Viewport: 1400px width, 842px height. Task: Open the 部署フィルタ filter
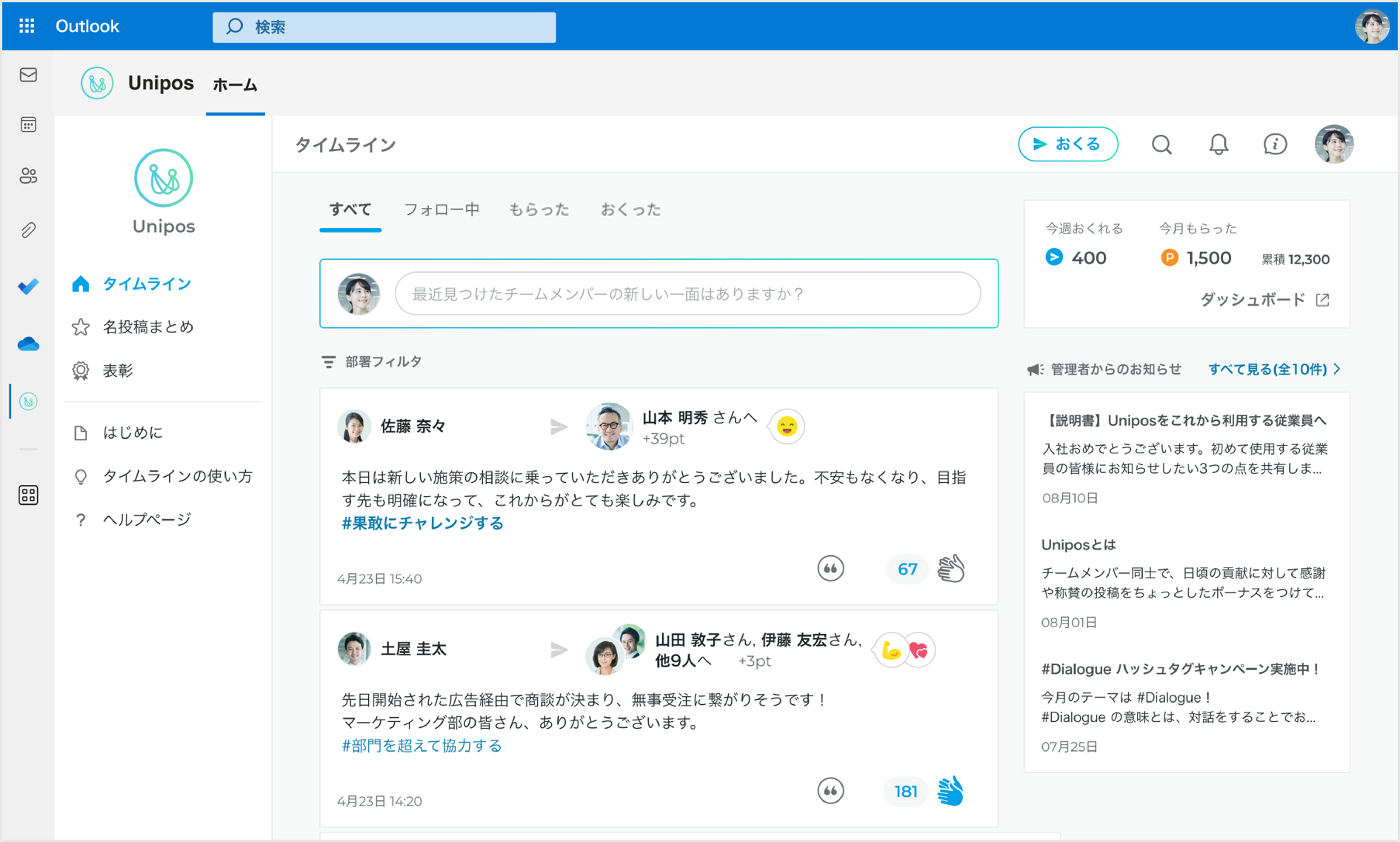pos(371,361)
